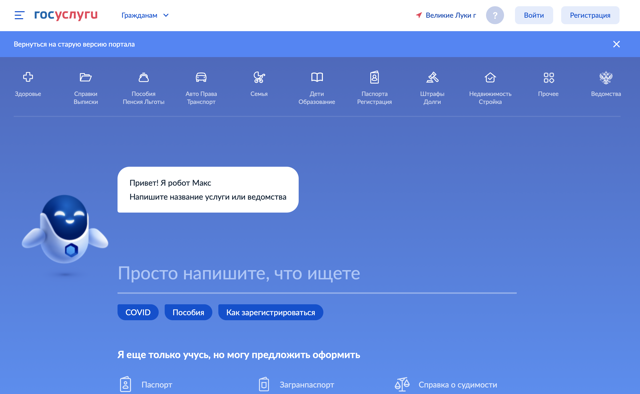
Task: Select the COVID suggestion chip
Action: (138, 312)
